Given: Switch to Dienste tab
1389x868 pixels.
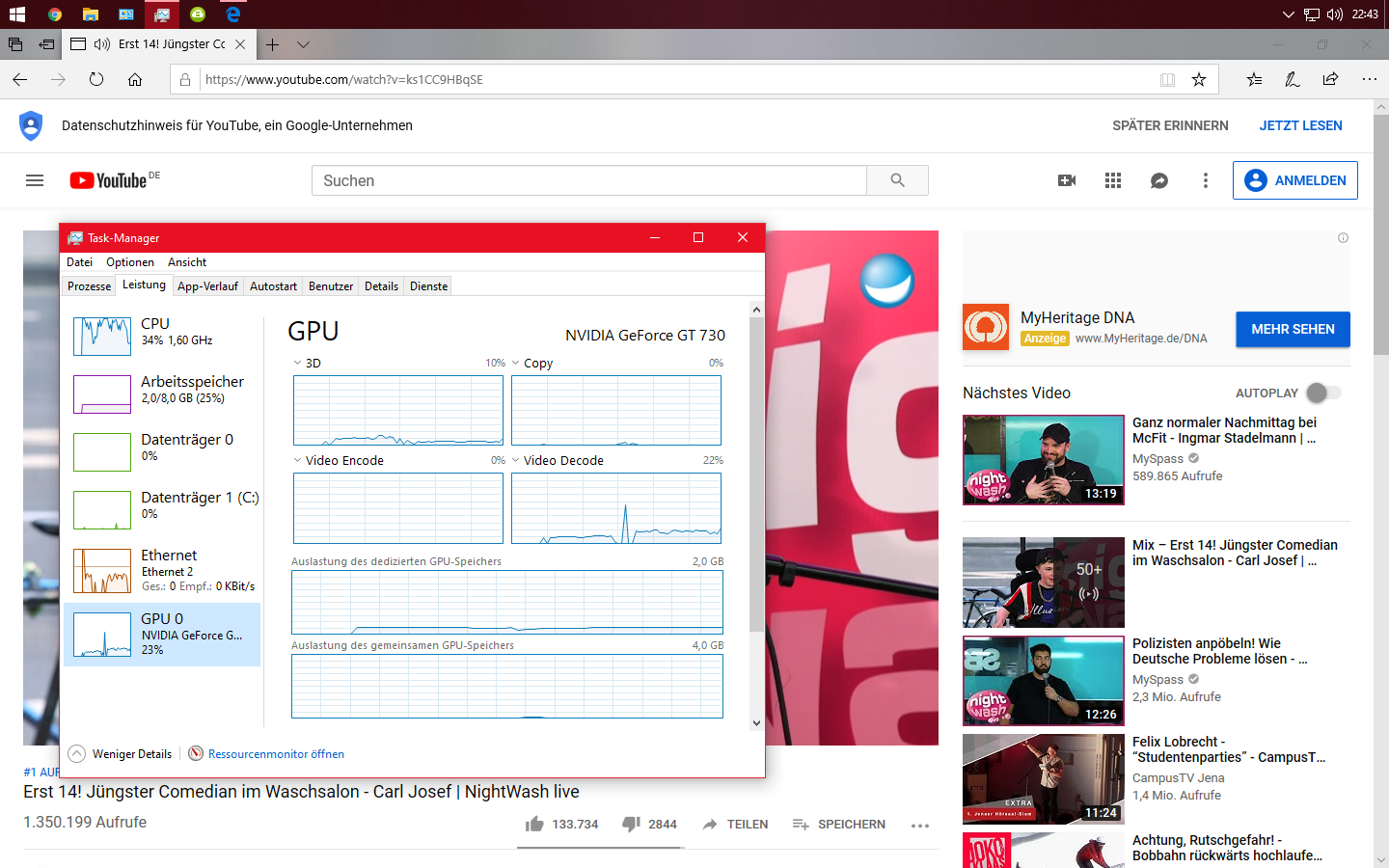Looking at the screenshot, I should pos(428,286).
